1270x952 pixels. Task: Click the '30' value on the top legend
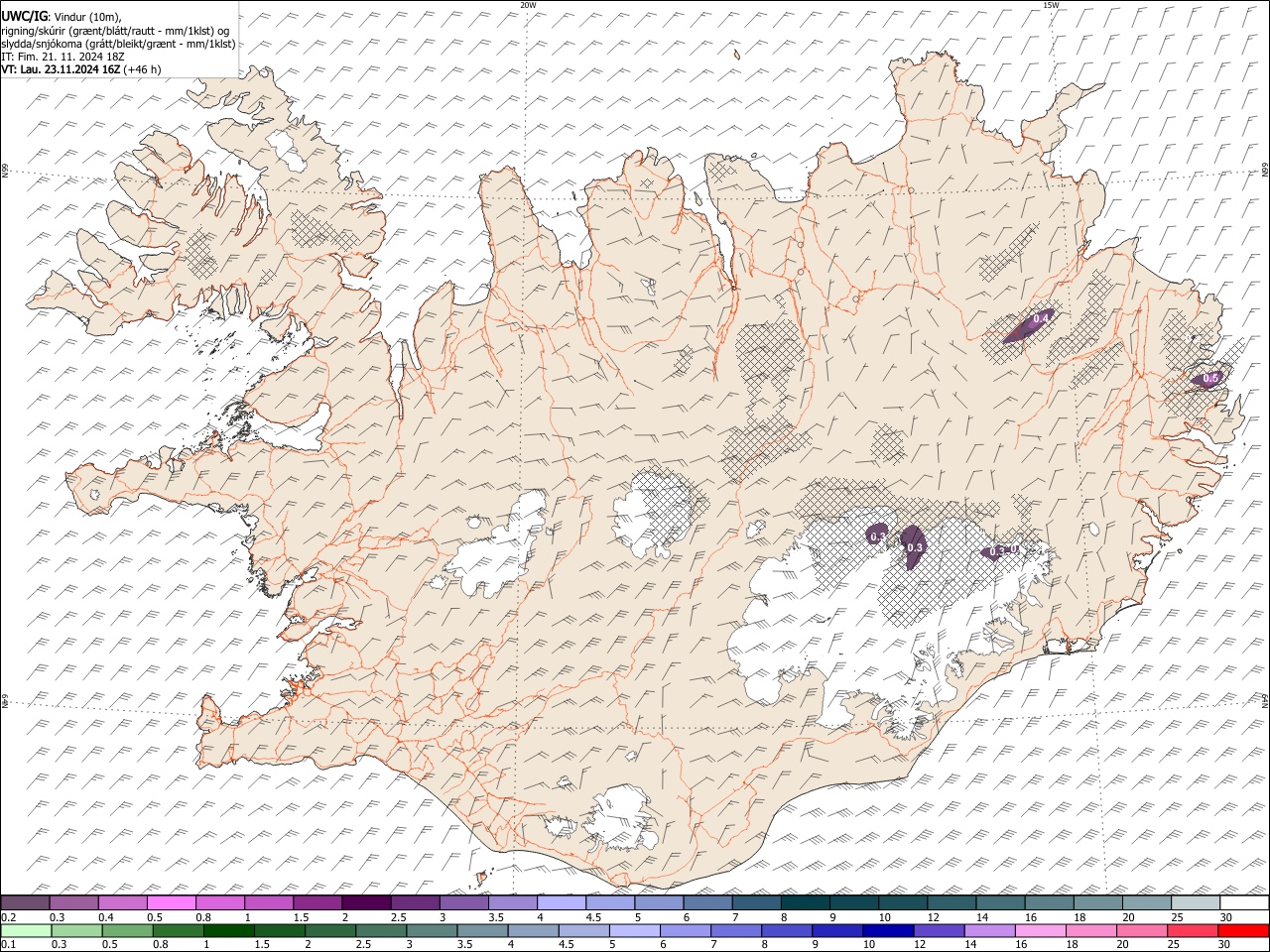(1225, 917)
